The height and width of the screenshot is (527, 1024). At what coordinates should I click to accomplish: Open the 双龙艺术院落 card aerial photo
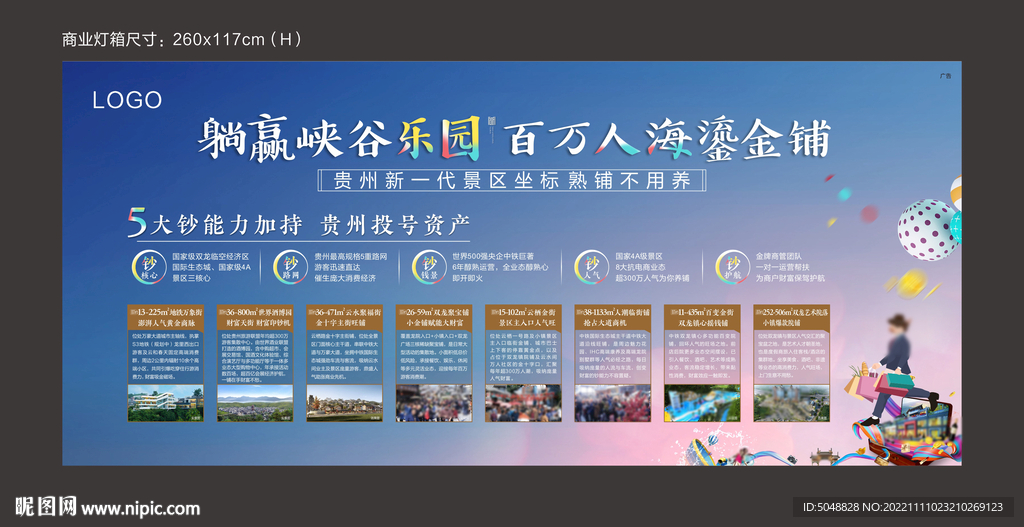792,403
